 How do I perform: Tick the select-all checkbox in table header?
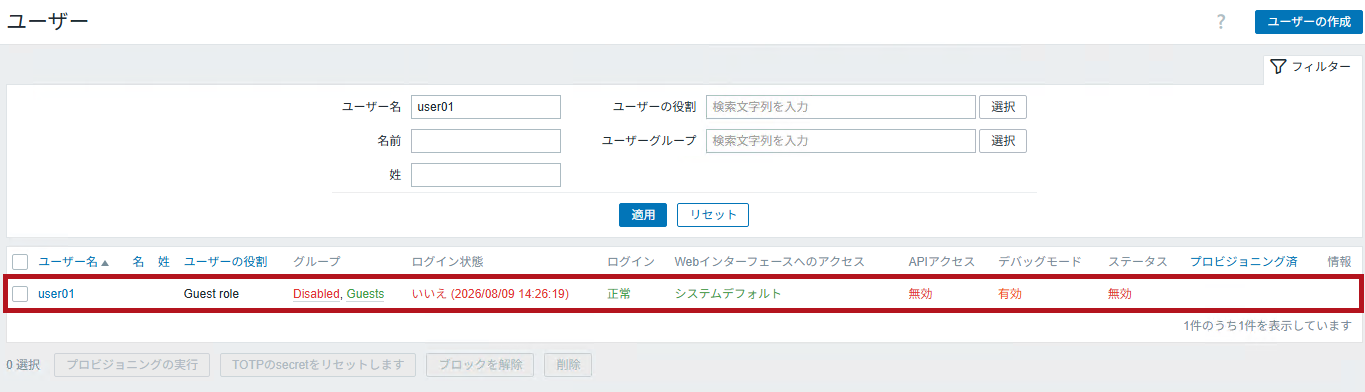tap(20, 262)
